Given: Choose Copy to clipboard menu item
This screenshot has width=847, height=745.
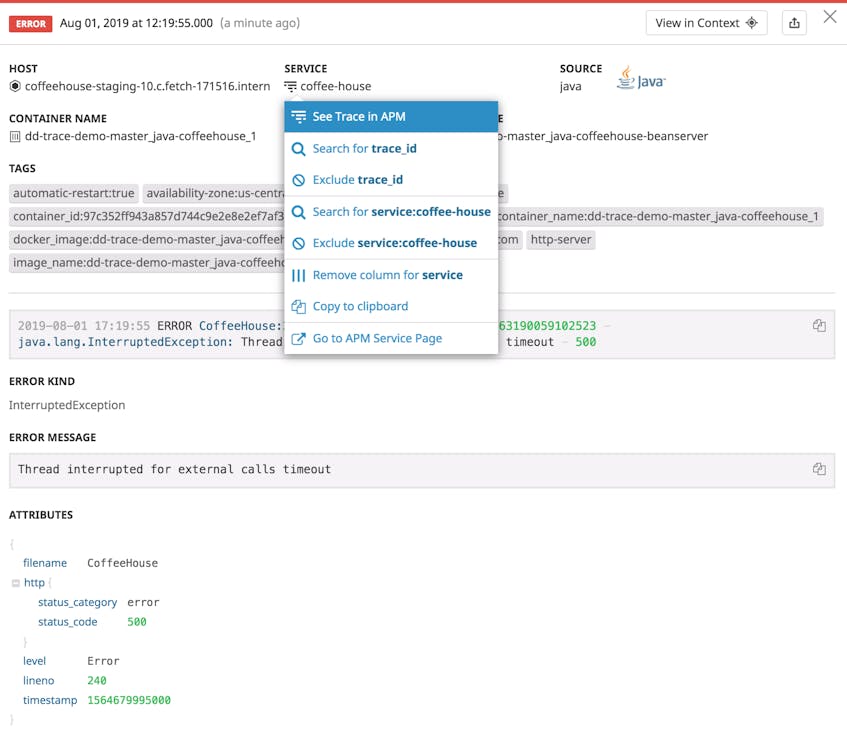Looking at the screenshot, I should click(360, 307).
